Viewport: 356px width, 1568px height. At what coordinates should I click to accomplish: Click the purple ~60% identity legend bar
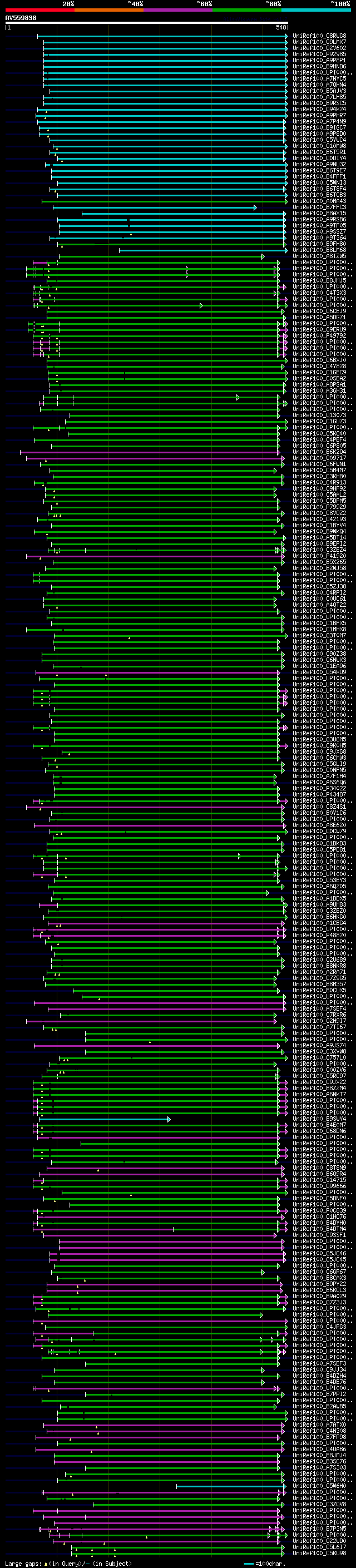[x=179, y=11]
